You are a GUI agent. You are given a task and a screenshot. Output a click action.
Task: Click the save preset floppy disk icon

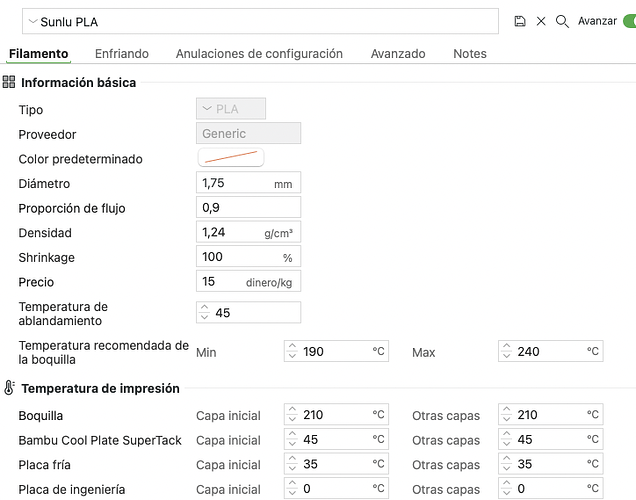520,21
